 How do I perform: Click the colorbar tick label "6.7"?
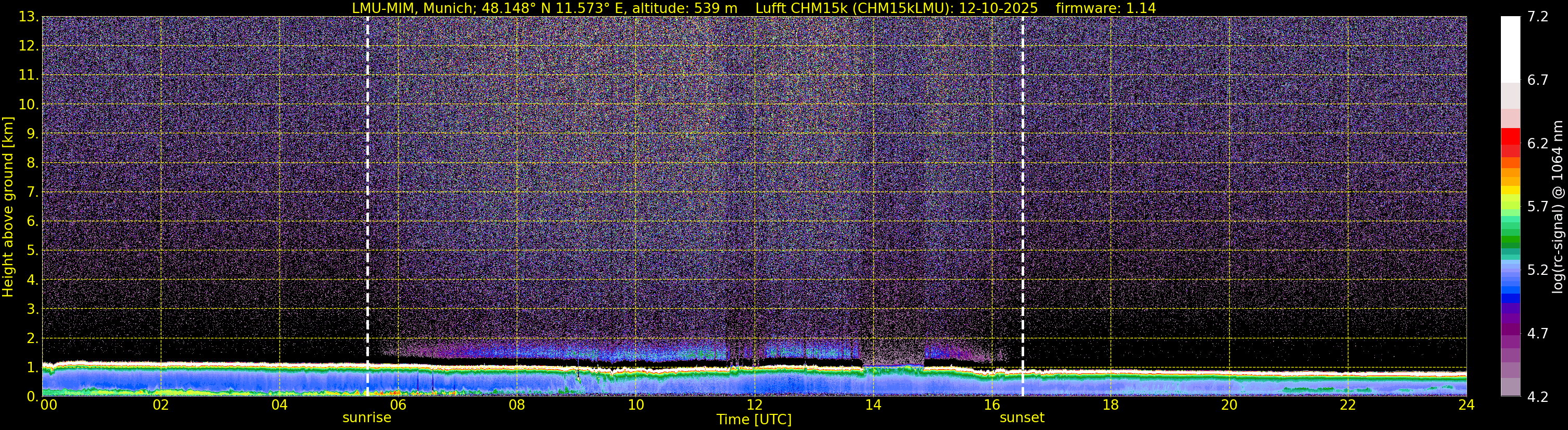[1538, 80]
